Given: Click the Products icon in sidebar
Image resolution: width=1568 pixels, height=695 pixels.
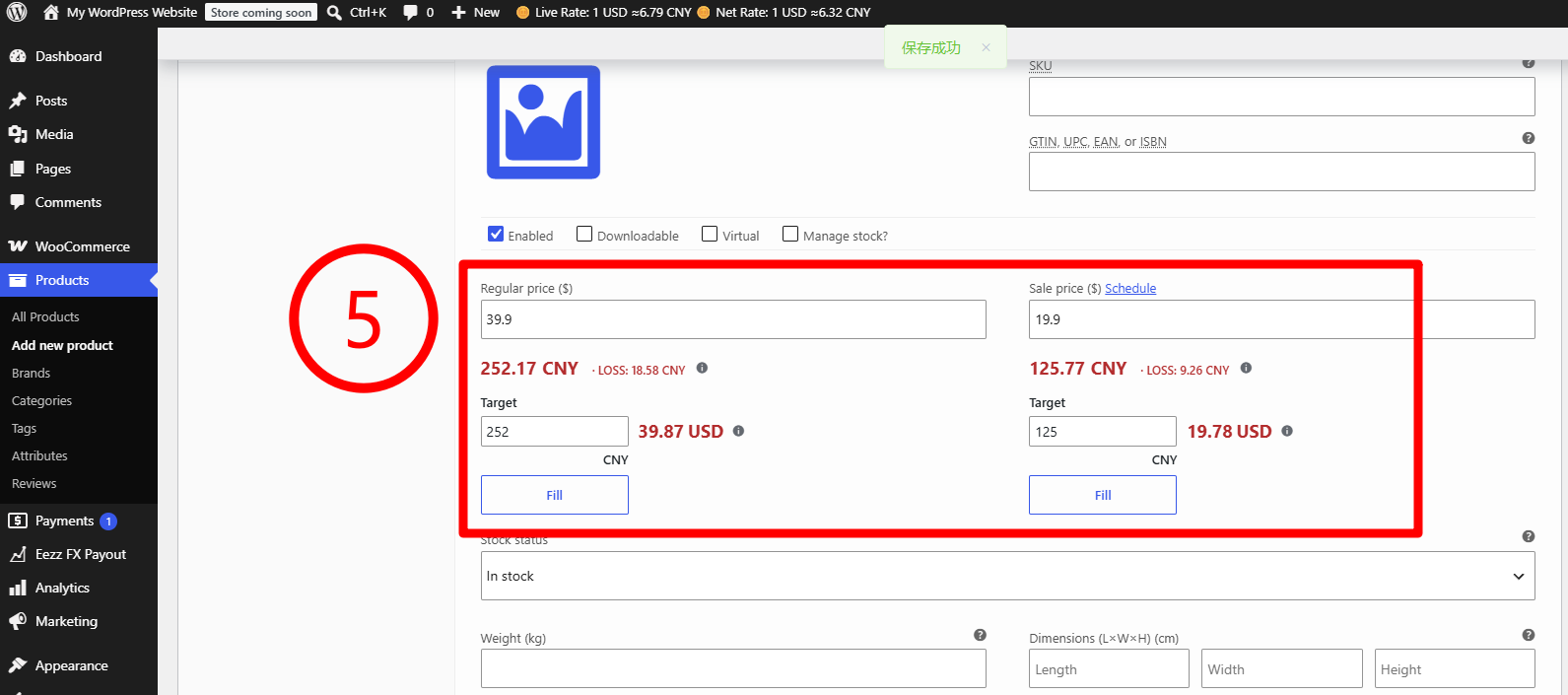Looking at the screenshot, I should (18, 280).
